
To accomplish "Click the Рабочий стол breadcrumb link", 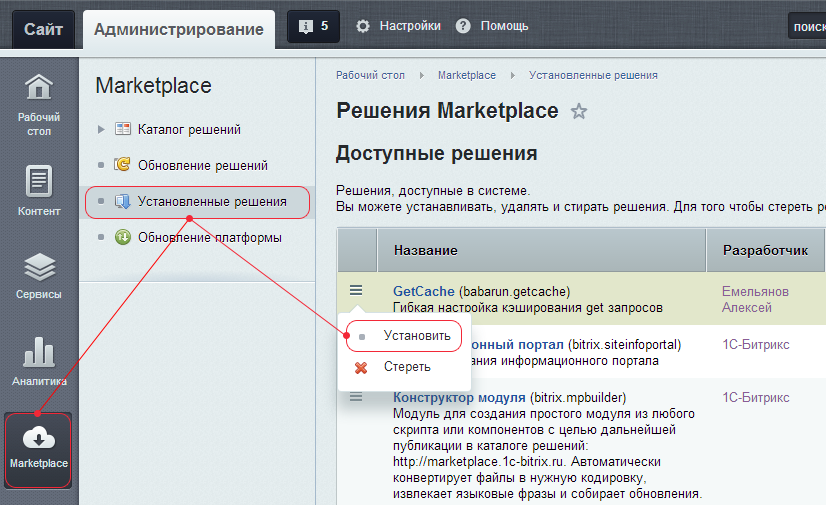I will coord(370,75).
